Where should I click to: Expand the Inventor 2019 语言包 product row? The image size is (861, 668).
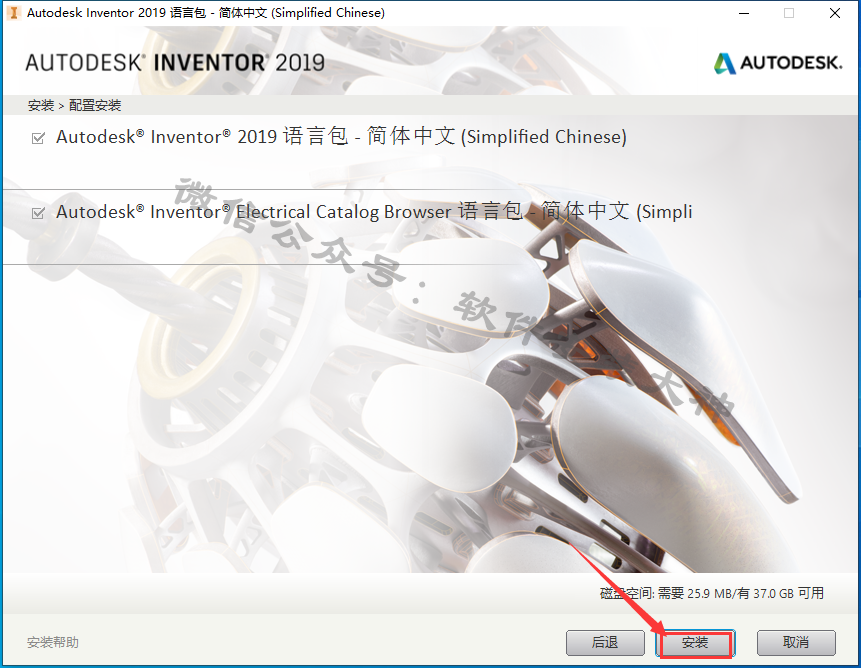341,136
